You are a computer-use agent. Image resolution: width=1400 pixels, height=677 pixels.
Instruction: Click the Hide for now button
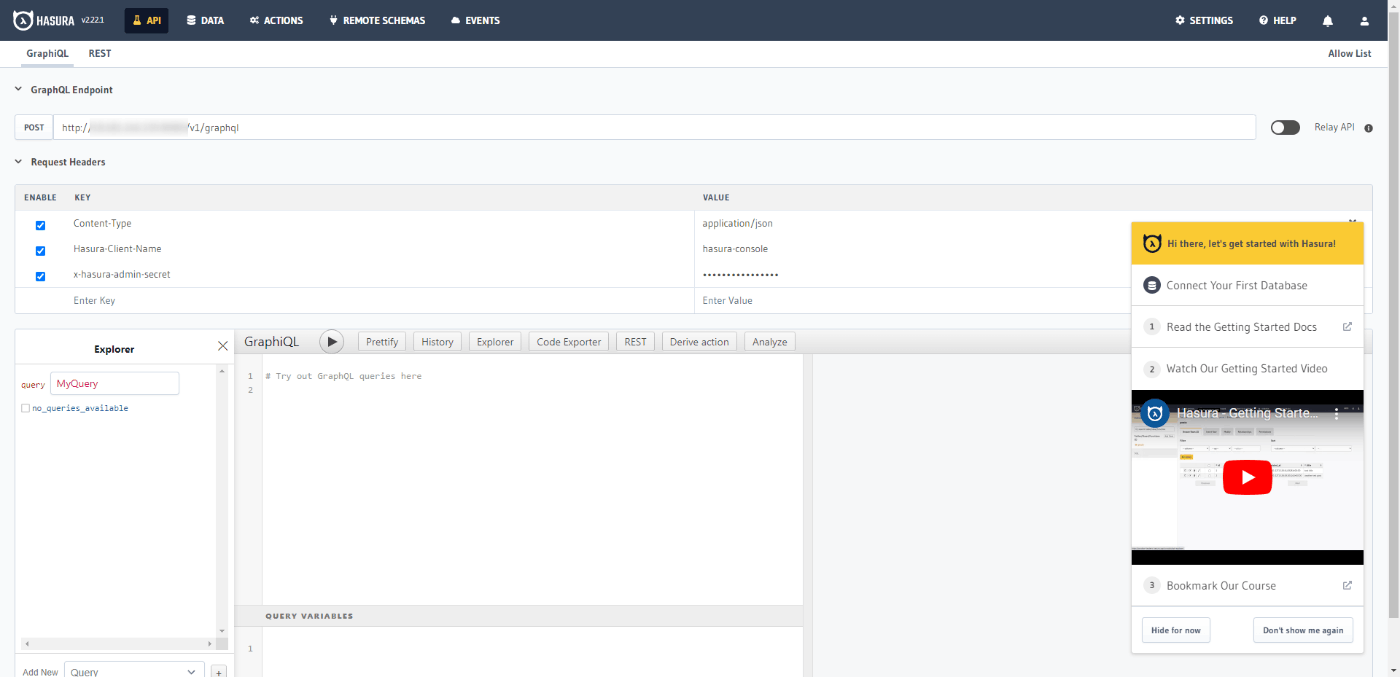pyautogui.click(x=1176, y=630)
